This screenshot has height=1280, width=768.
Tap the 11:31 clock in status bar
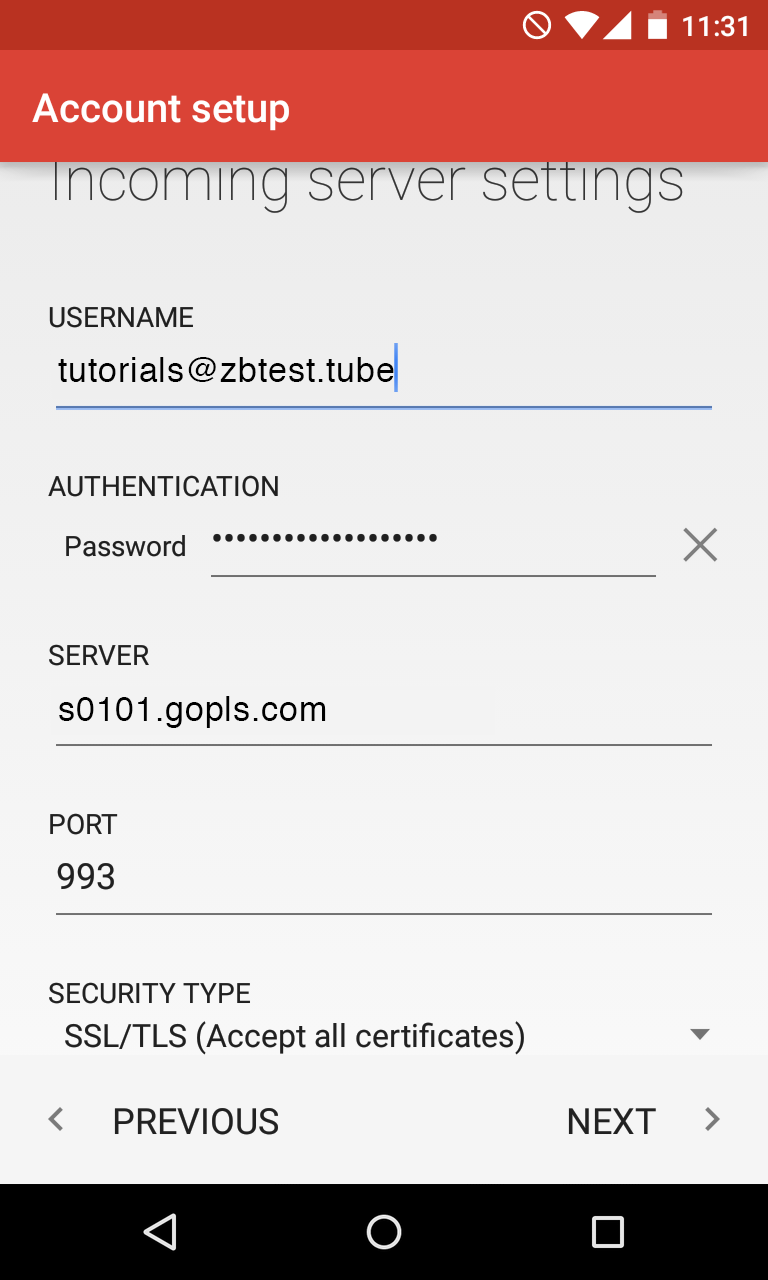click(715, 26)
